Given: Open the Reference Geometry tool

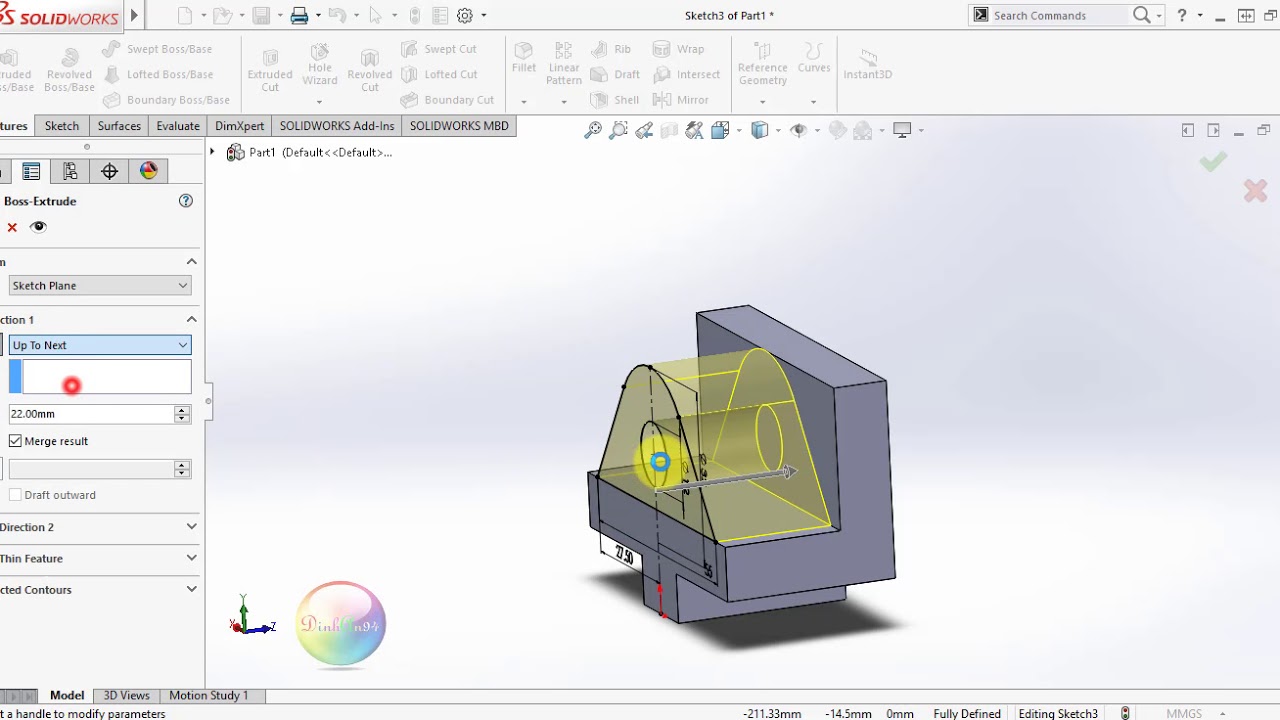Looking at the screenshot, I should 763,63.
